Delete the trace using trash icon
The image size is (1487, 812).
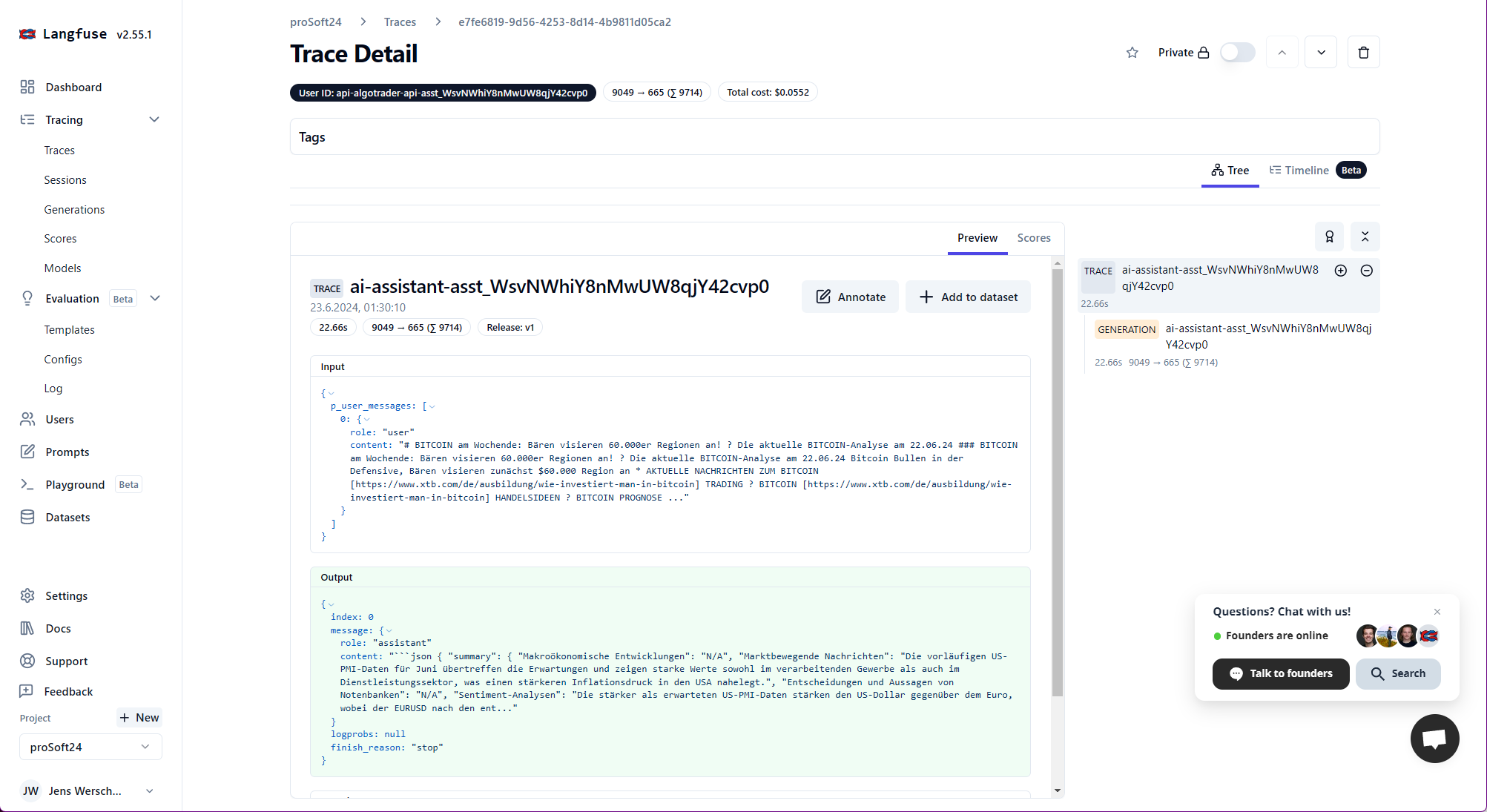pos(1363,53)
